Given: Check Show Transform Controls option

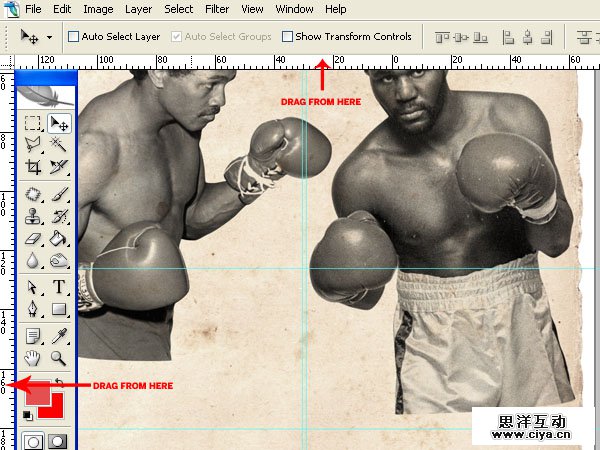Looking at the screenshot, I should [288, 37].
